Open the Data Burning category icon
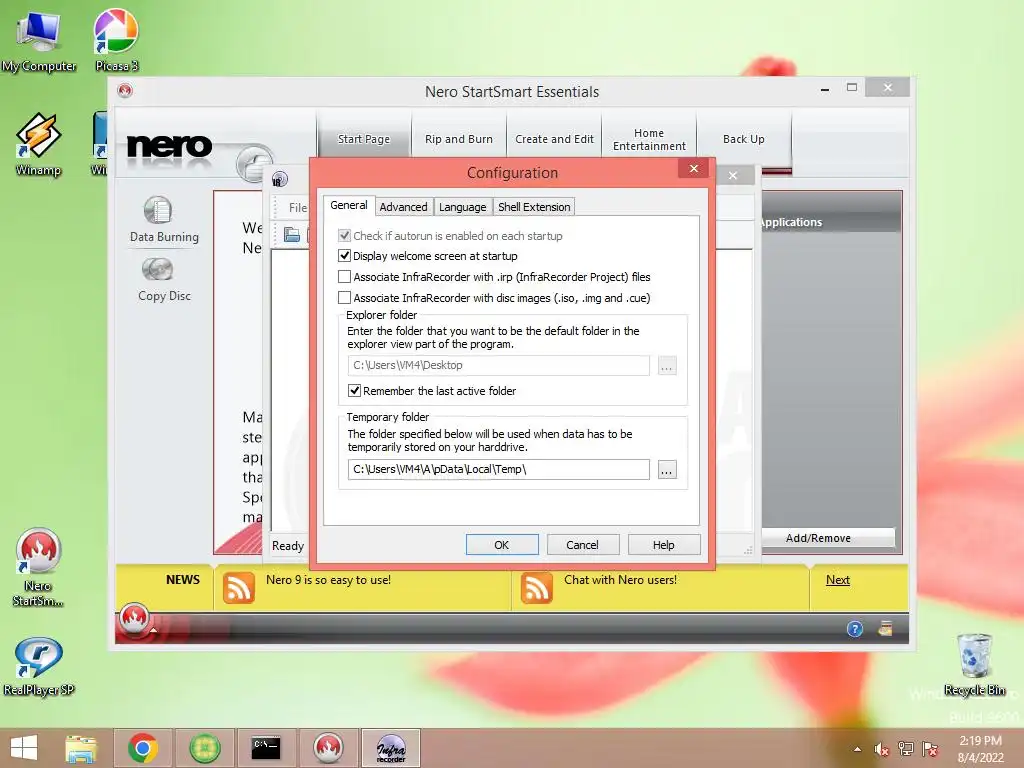1024x768 pixels. pyautogui.click(x=157, y=210)
